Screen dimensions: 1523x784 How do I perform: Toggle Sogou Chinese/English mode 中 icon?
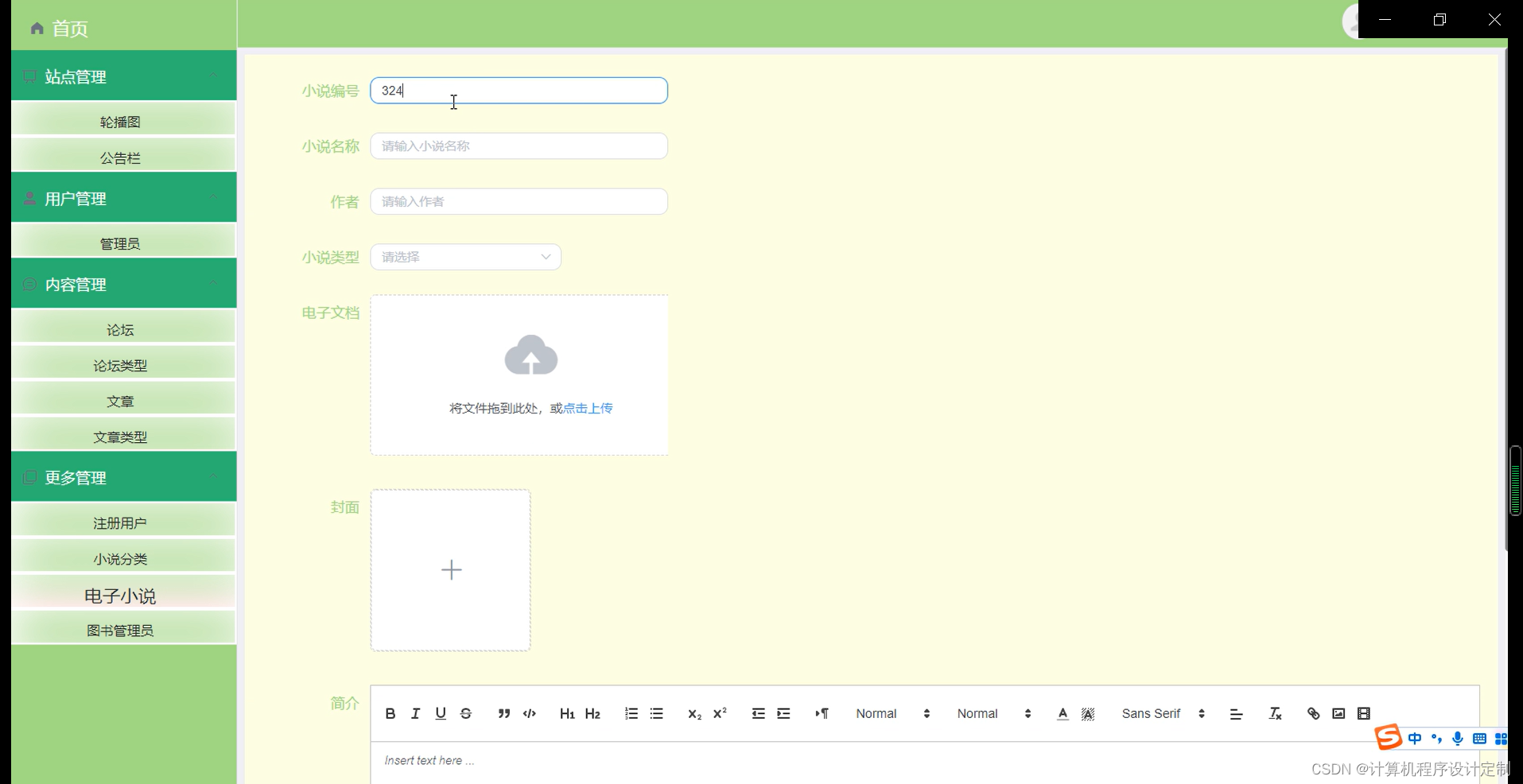[x=1415, y=739]
